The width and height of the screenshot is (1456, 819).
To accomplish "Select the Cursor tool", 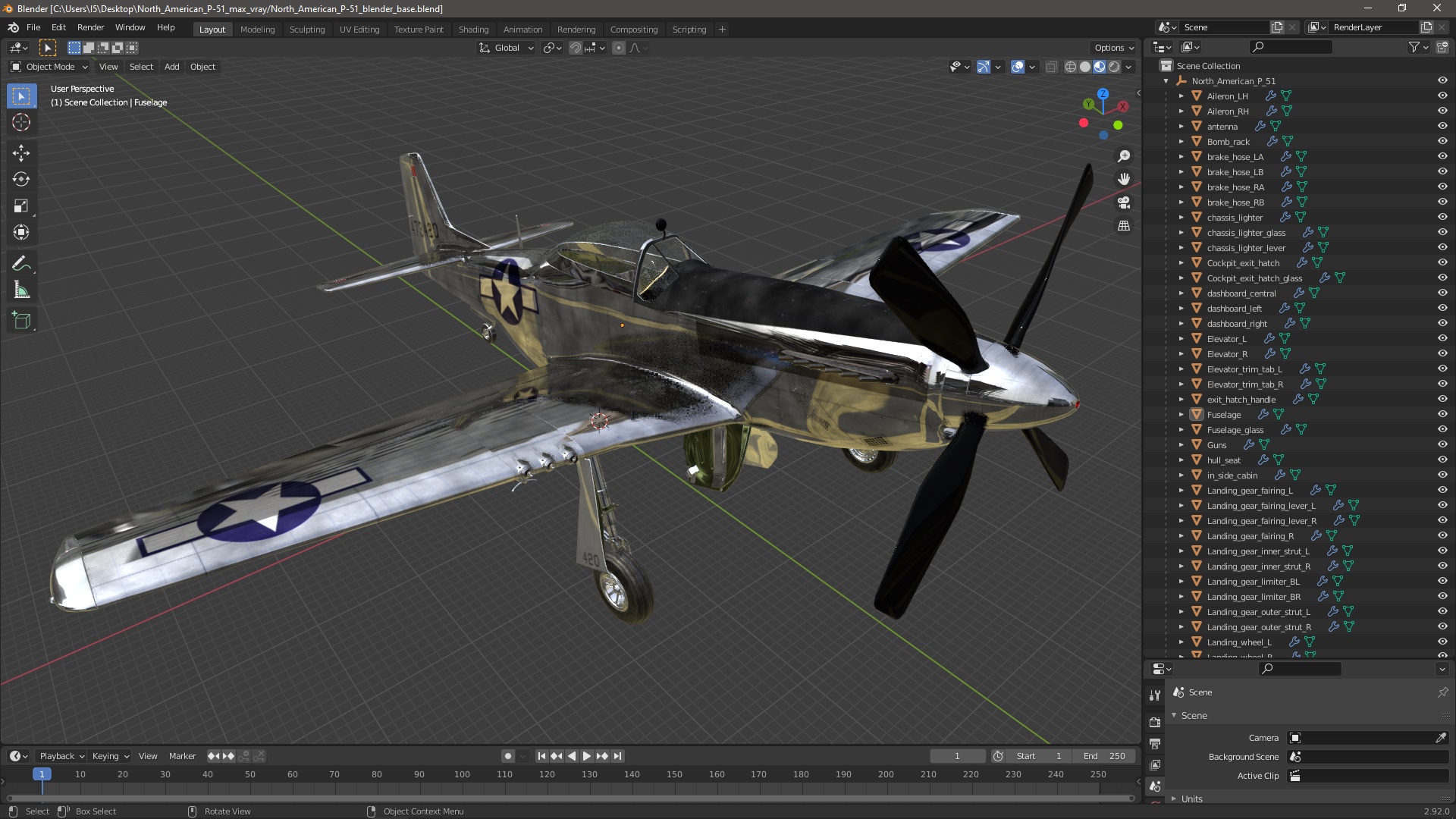I will pyautogui.click(x=21, y=122).
